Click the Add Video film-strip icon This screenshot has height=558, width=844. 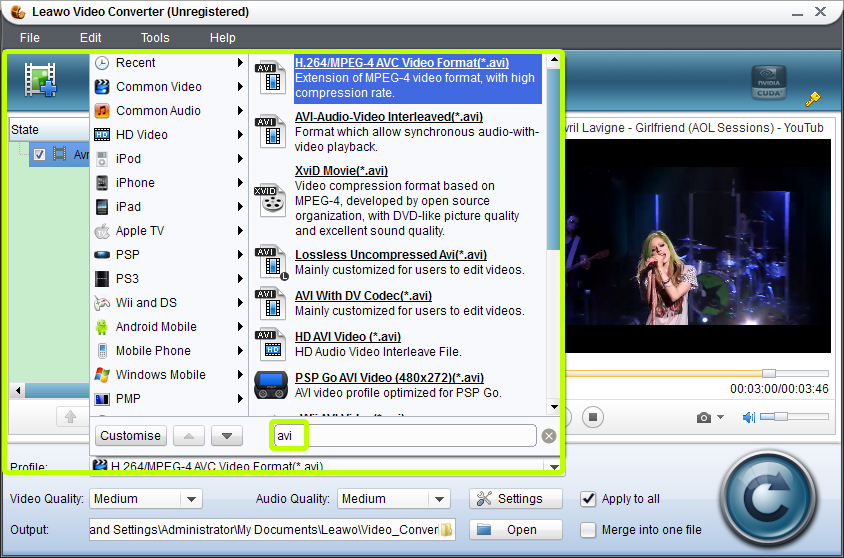pos(41,80)
